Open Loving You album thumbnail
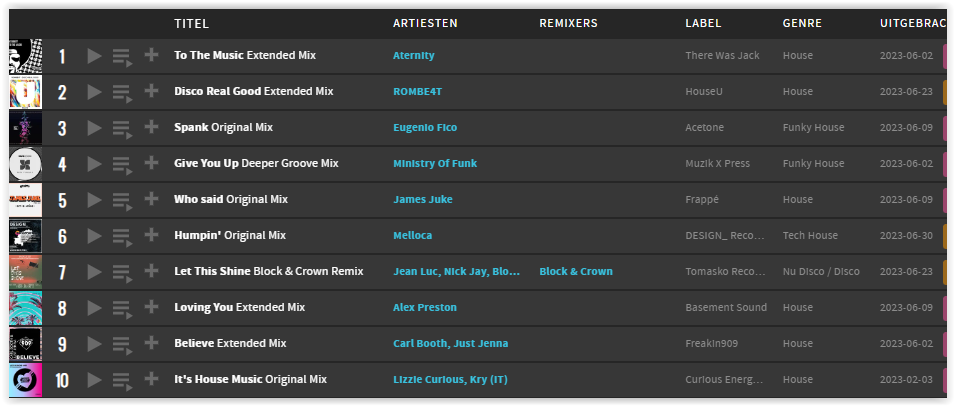This screenshot has height=406, width=955. (26, 308)
